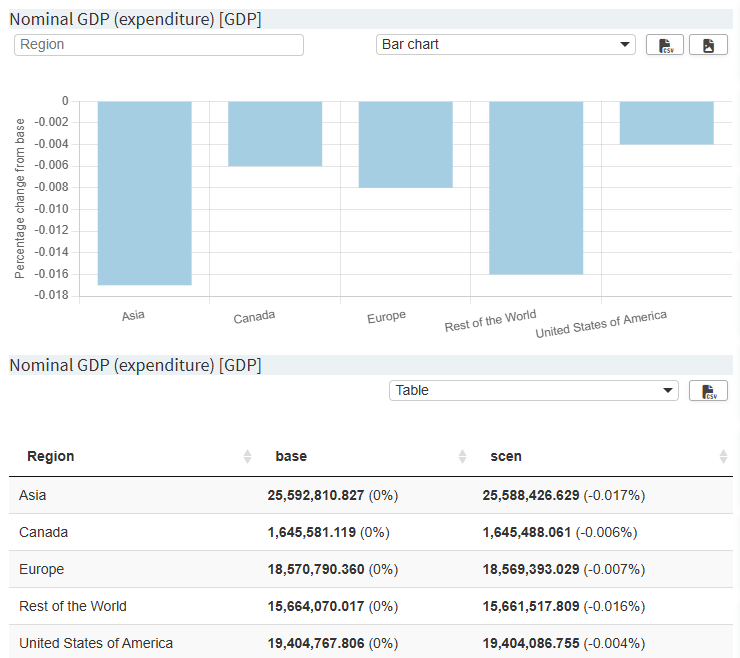
Task: Download table data as CSV
Action: pyautogui.click(x=708, y=391)
